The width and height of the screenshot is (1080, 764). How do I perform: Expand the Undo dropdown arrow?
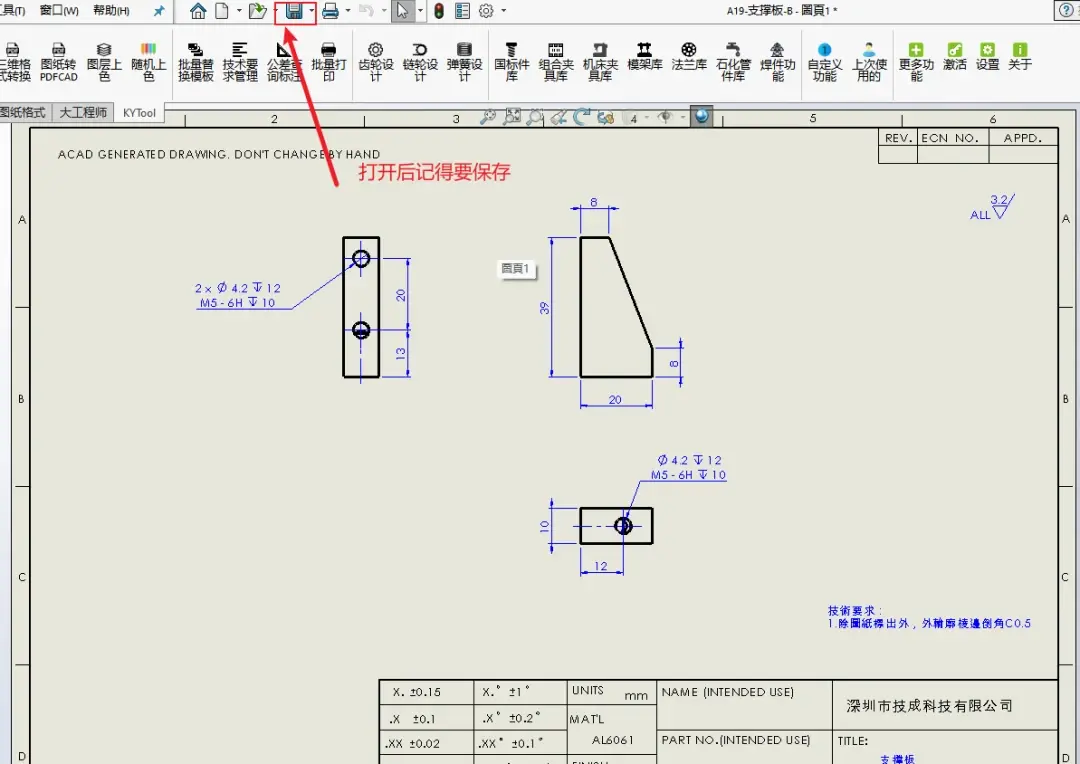384,11
